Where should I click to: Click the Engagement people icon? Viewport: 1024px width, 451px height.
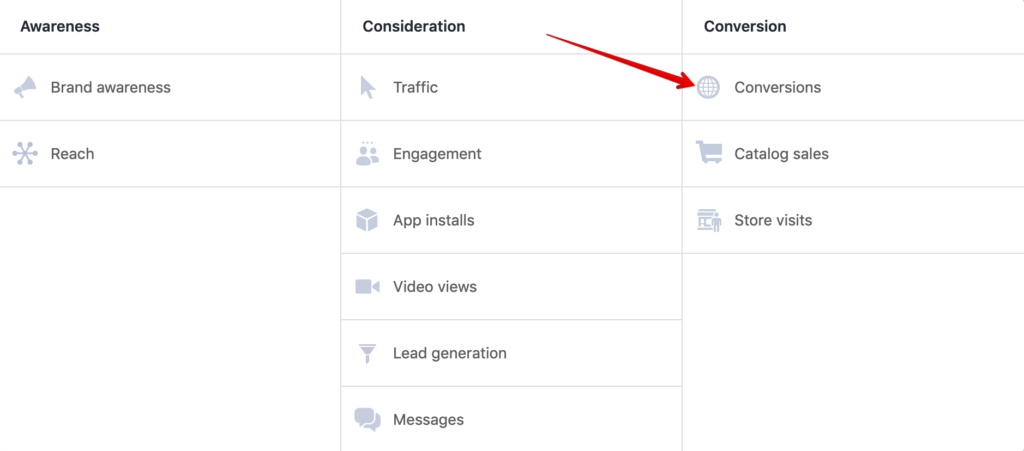coord(367,153)
